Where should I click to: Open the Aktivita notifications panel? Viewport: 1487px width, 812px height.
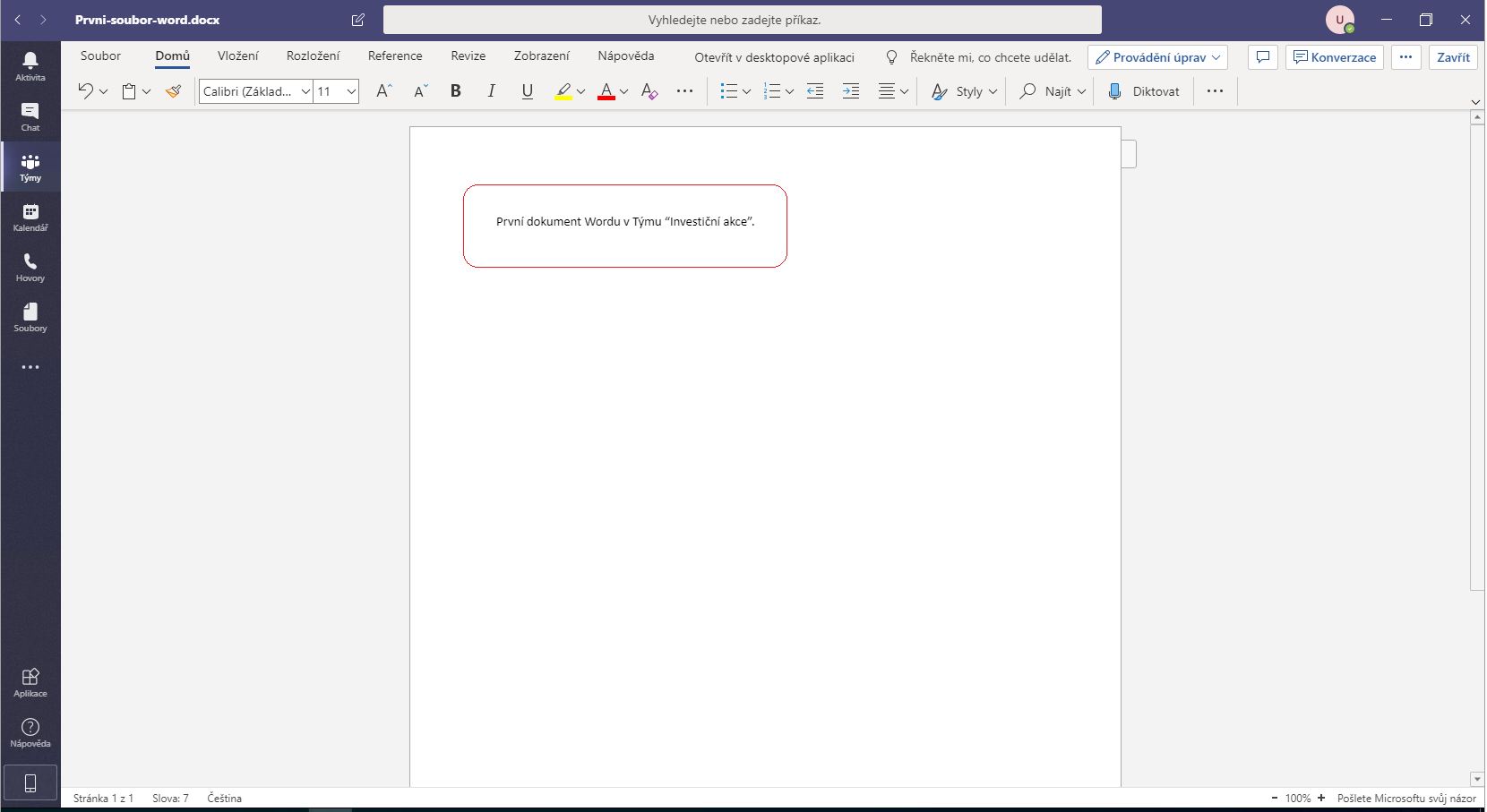[30, 66]
